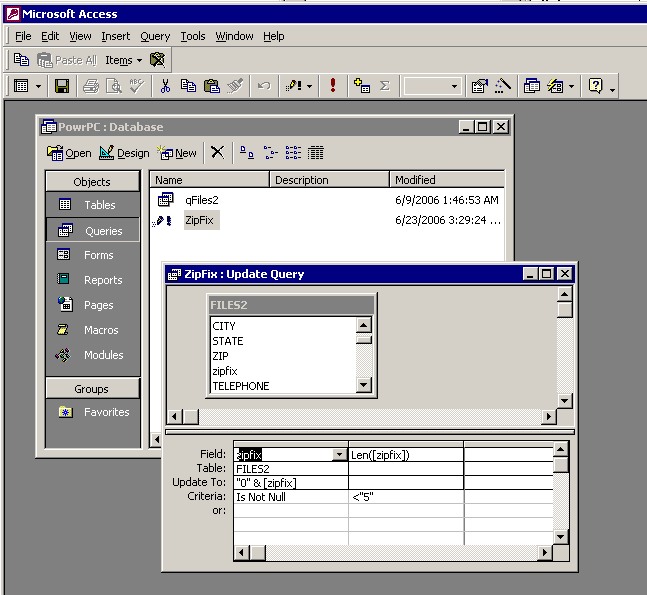
Task: Open the Query menu
Action: [155, 36]
